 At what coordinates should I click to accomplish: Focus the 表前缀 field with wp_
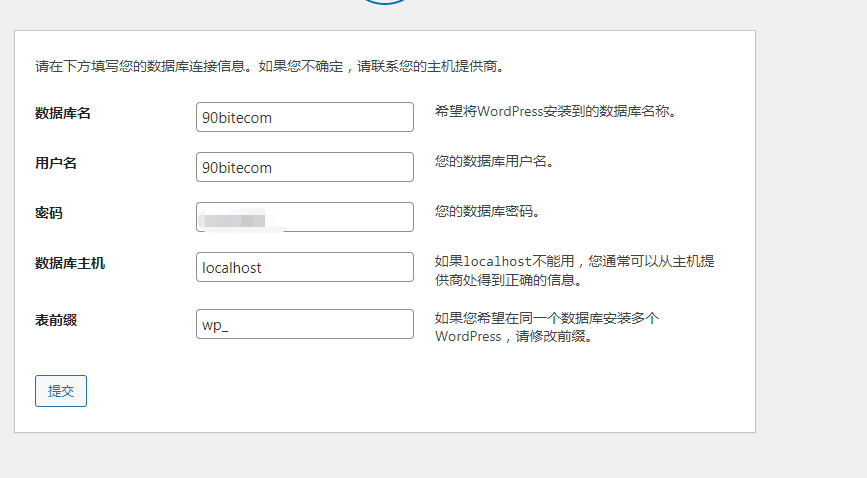305,324
